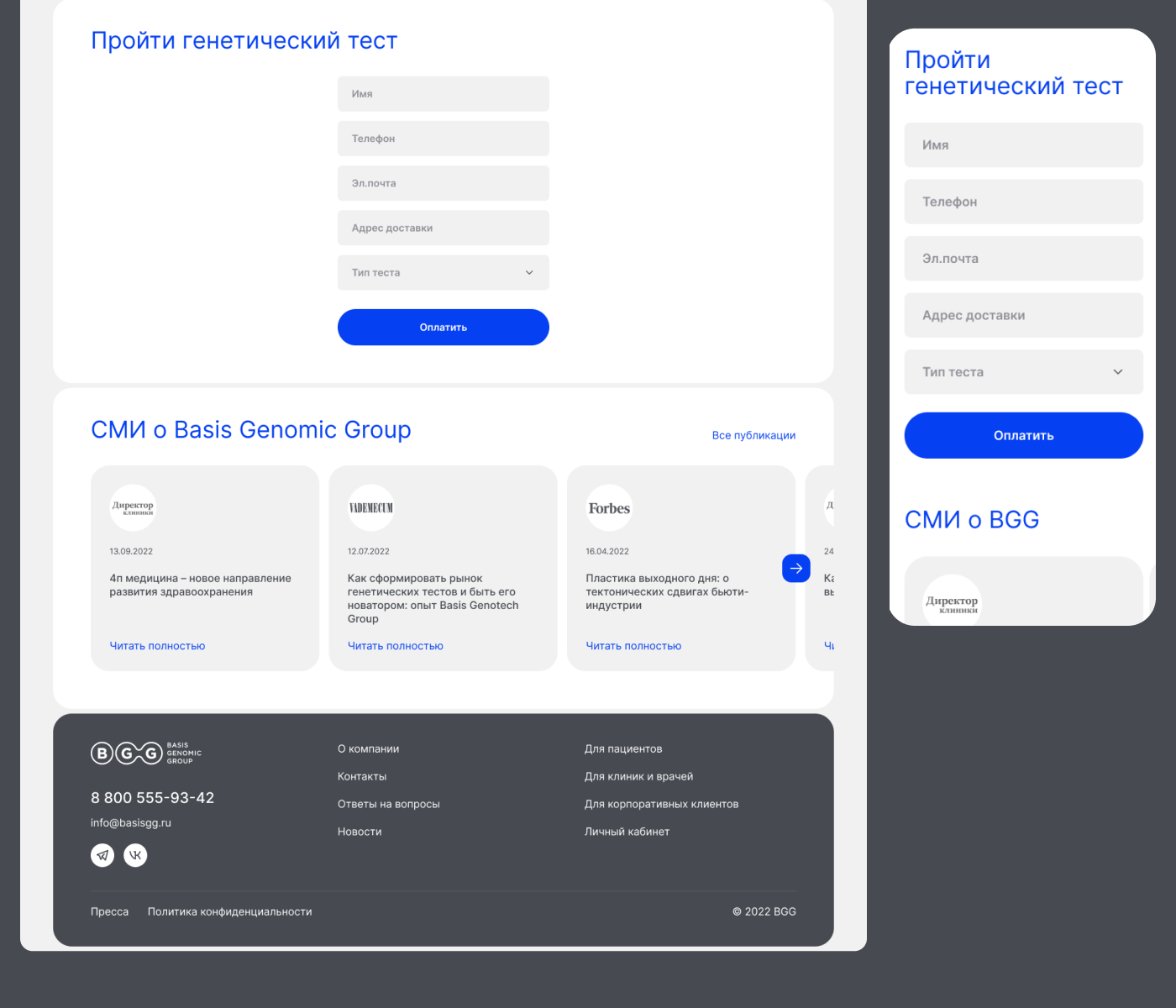1176x1008 pixels.
Task: Click the СМИ о Basis Genomic Group heading
Action: [251, 430]
